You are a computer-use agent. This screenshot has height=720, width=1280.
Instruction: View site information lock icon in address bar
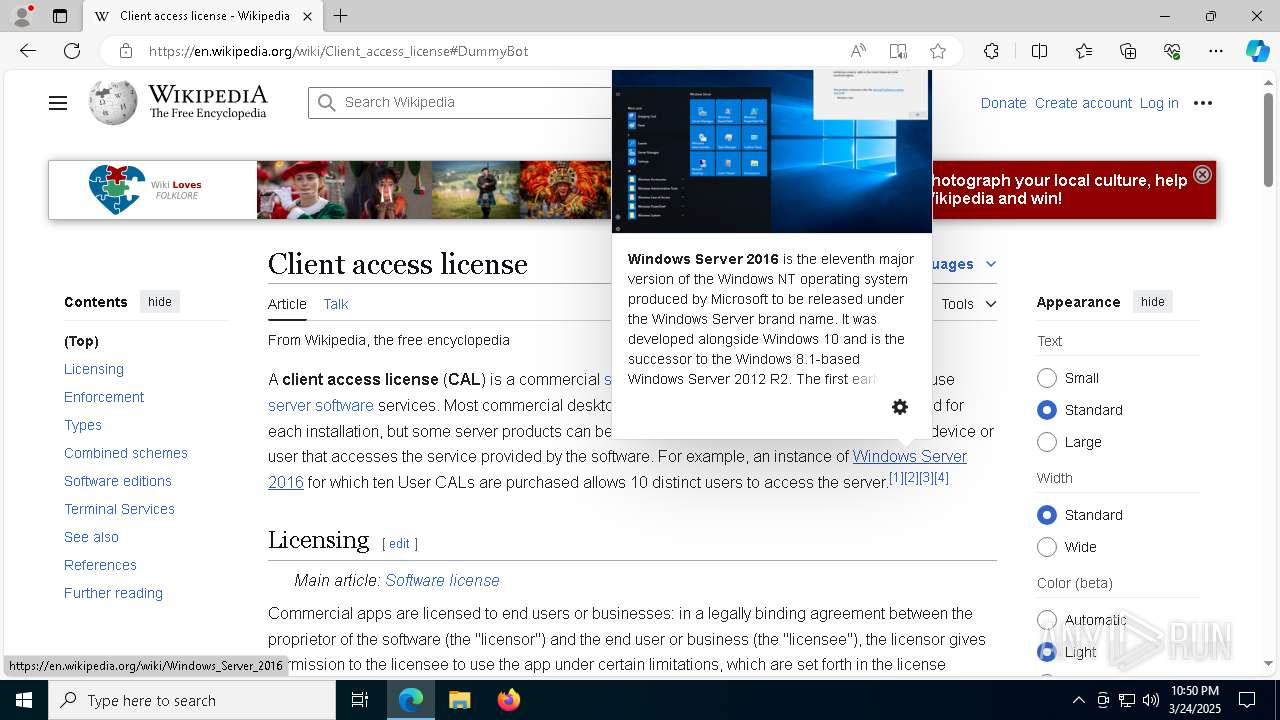point(125,51)
